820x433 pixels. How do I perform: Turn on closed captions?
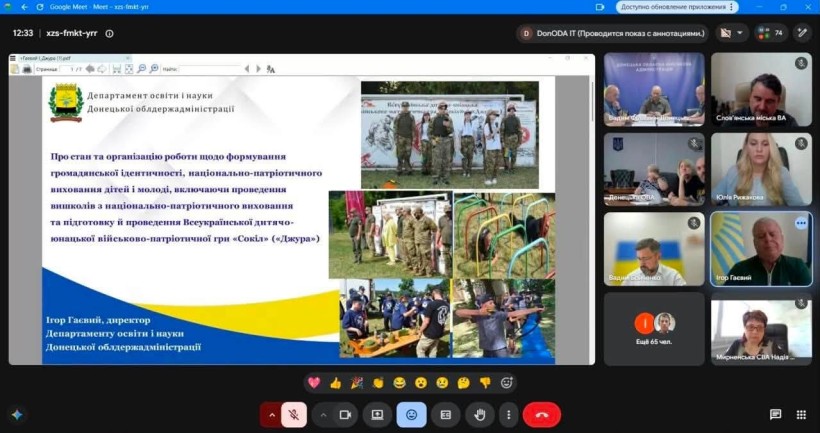click(446, 415)
